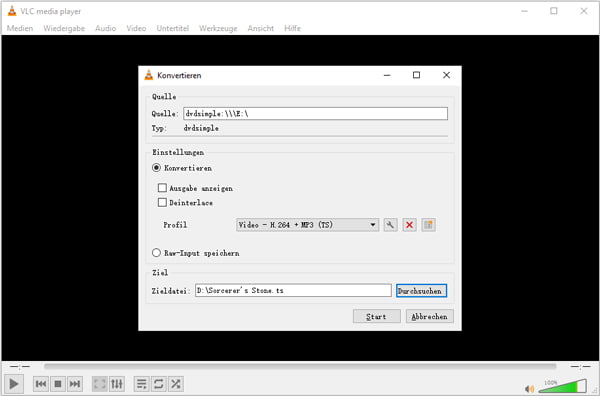Minimize the Konvertieren dialog
600x396 pixels.
[387, 75]
